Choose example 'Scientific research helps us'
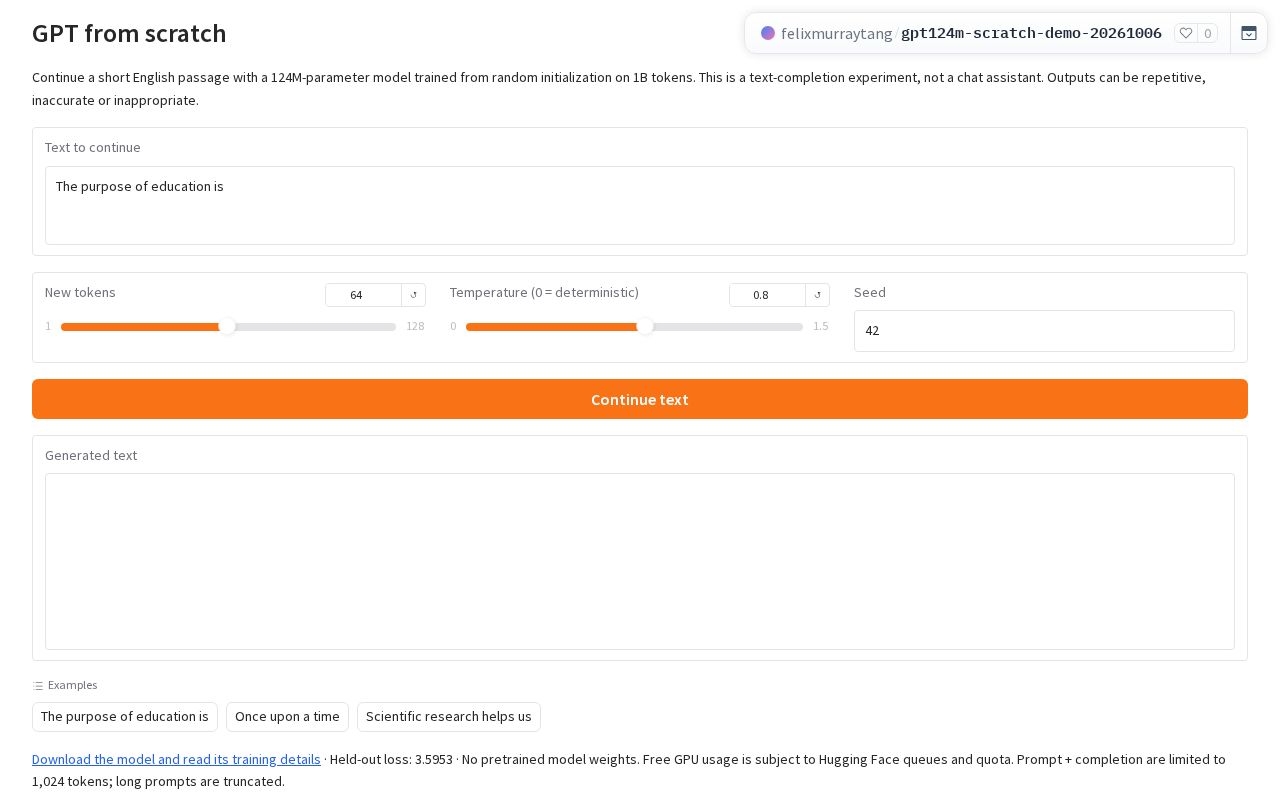 (x=449, y=716)
